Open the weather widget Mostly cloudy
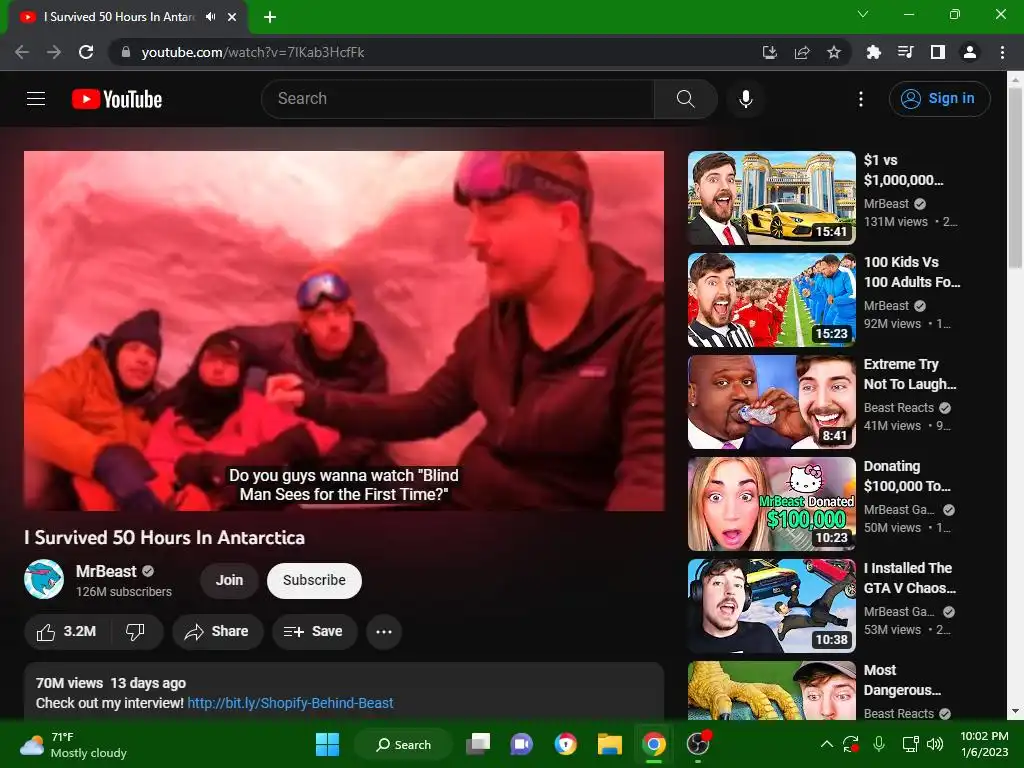 coord(73,745)
